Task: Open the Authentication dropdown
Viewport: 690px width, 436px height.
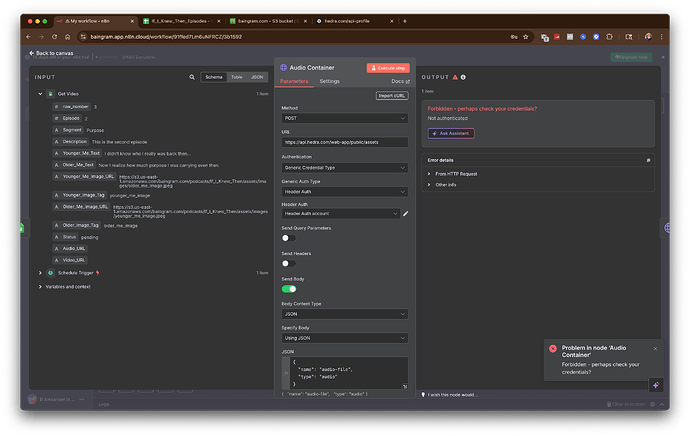Action: click(x=345, y=168)
